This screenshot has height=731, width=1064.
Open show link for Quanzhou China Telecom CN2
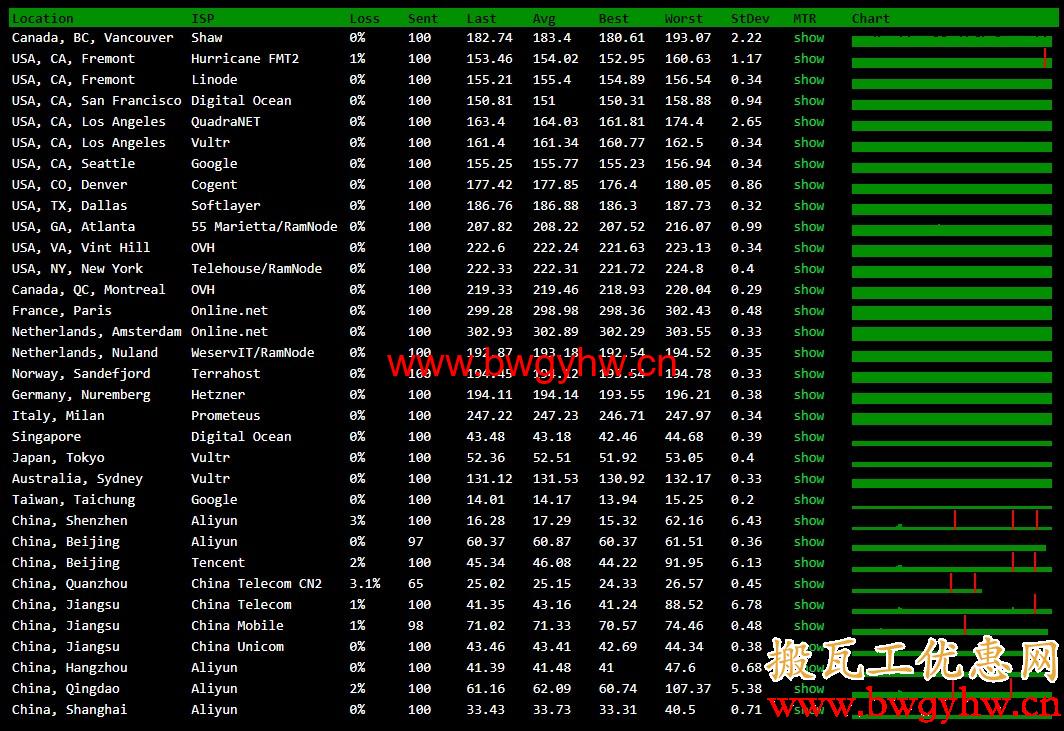[809, 584]
